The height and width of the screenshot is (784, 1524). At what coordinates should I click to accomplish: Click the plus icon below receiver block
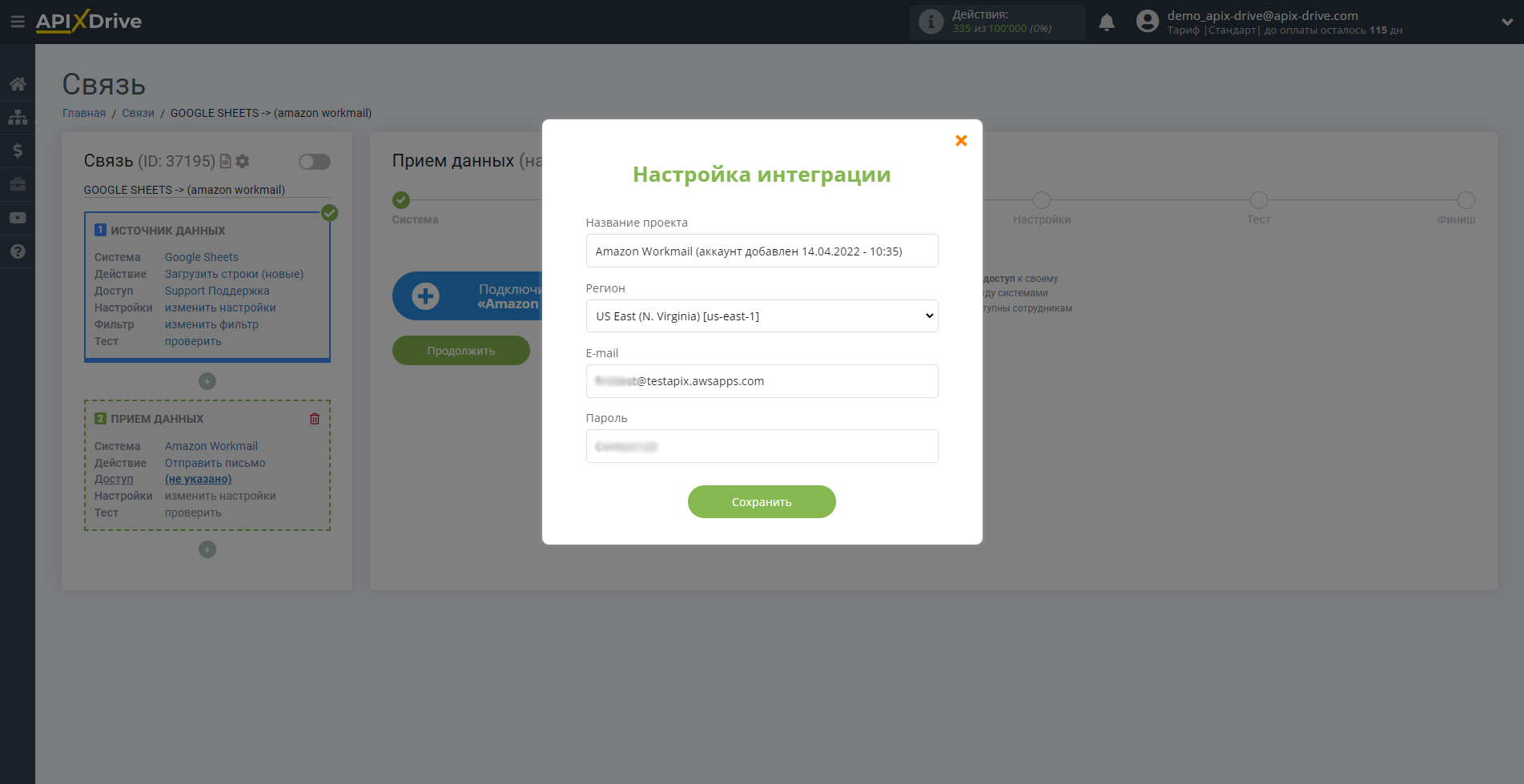tap(207, 549)
